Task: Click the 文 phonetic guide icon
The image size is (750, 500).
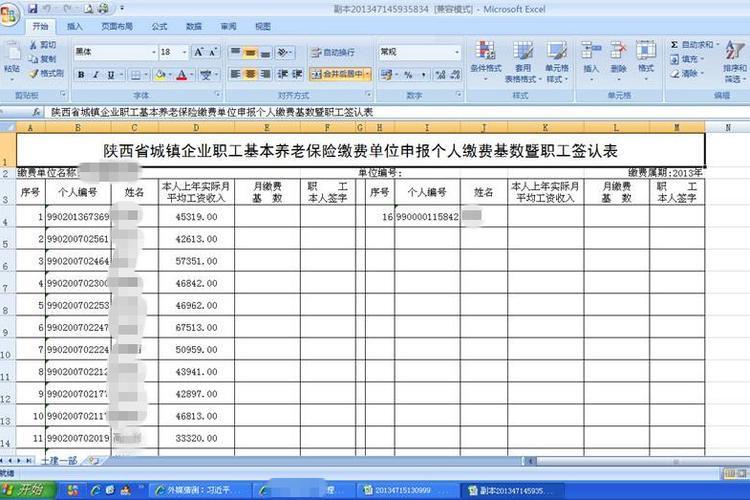Action: (x=206, y=75)
